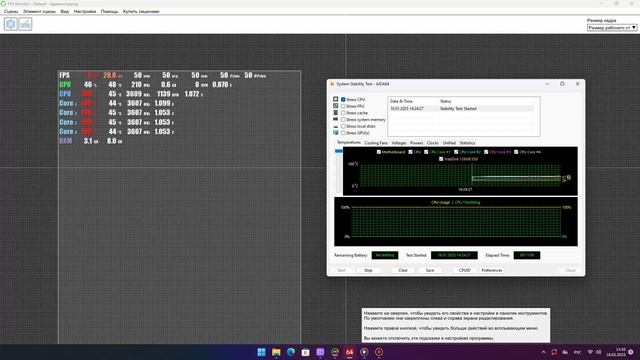Open the Помощь menu
This screenshot has width=640, height=360.
tap(109, 11)
